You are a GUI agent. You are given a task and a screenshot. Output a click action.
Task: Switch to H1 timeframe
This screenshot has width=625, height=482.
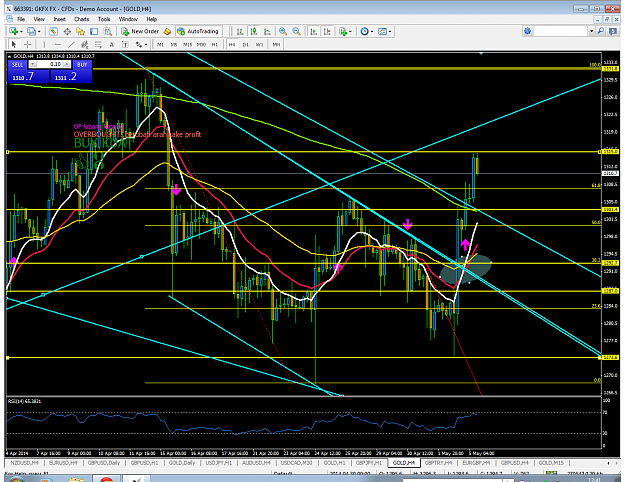click(x=214, y=45)
